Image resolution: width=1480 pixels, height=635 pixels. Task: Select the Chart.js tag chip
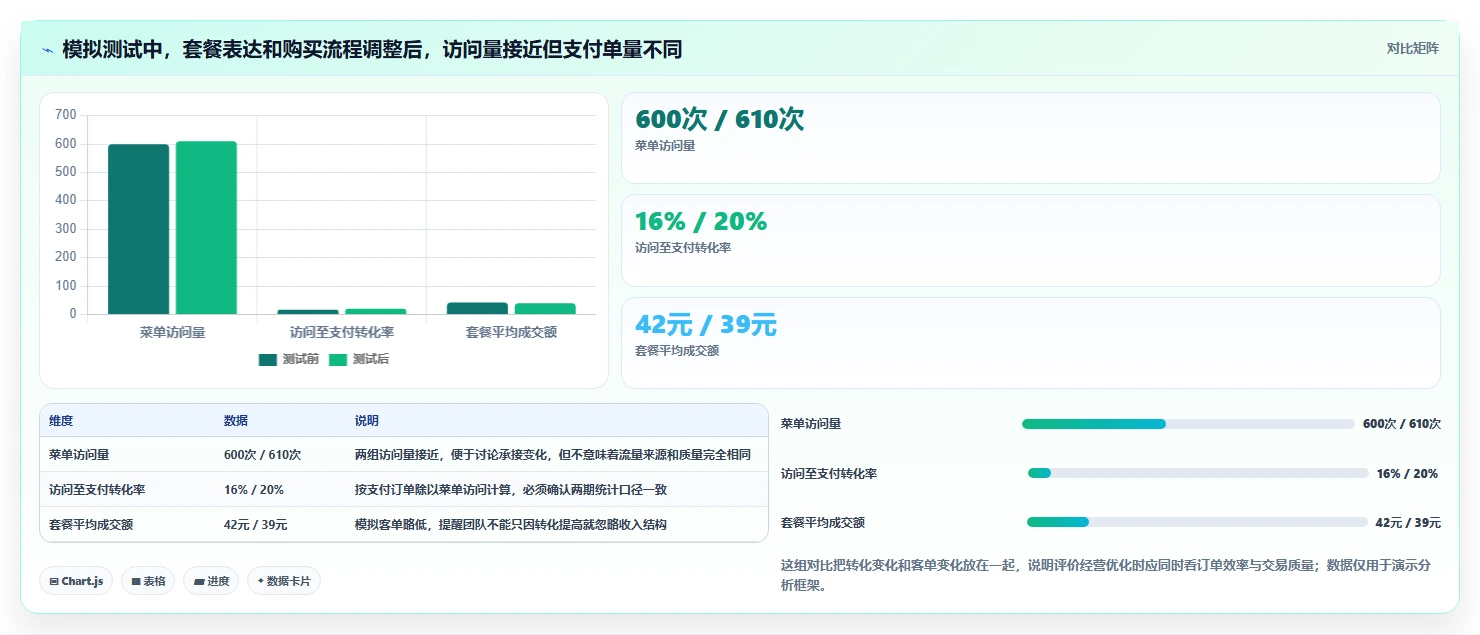point(76,581)
